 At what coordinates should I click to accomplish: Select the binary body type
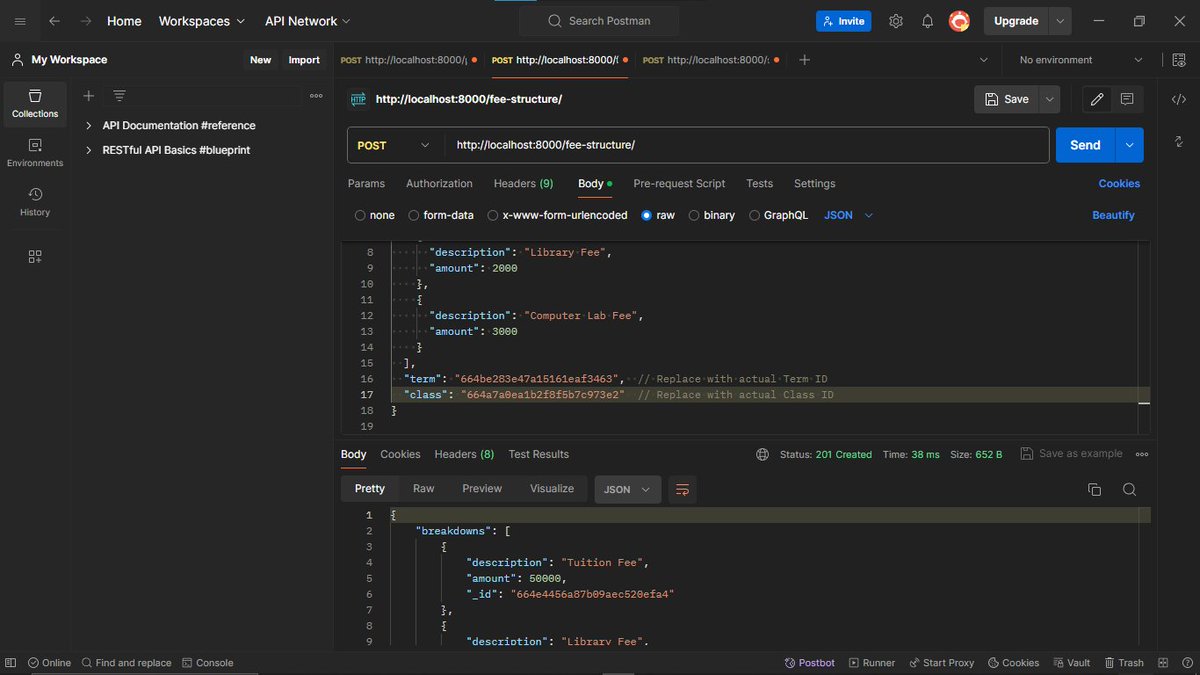click(x=712, y=215)
